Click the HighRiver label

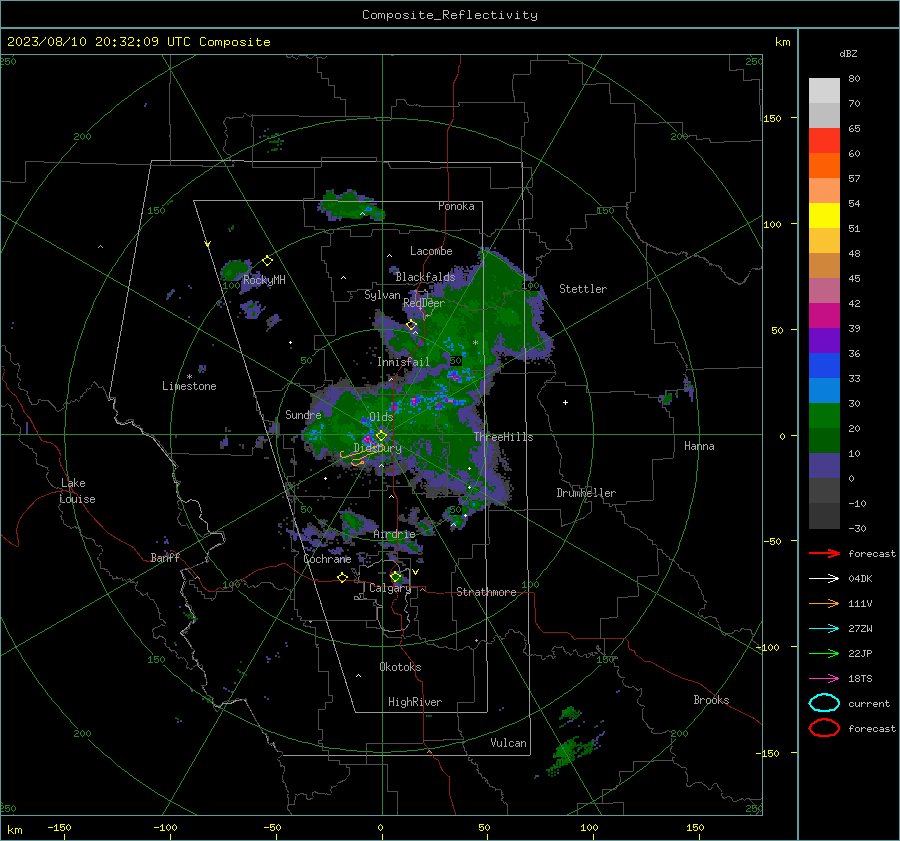point(415,702)
